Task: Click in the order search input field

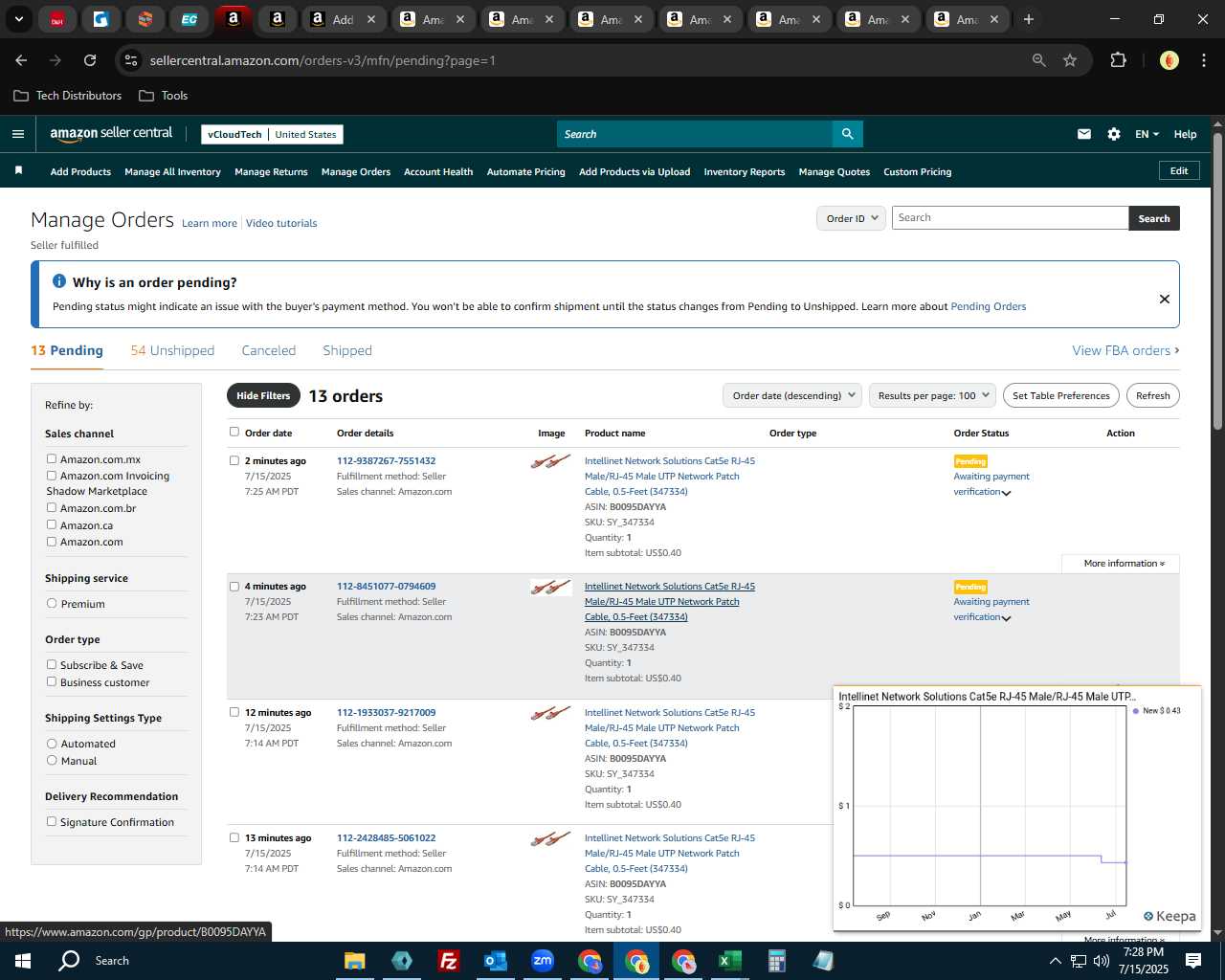Action: 1010,218
